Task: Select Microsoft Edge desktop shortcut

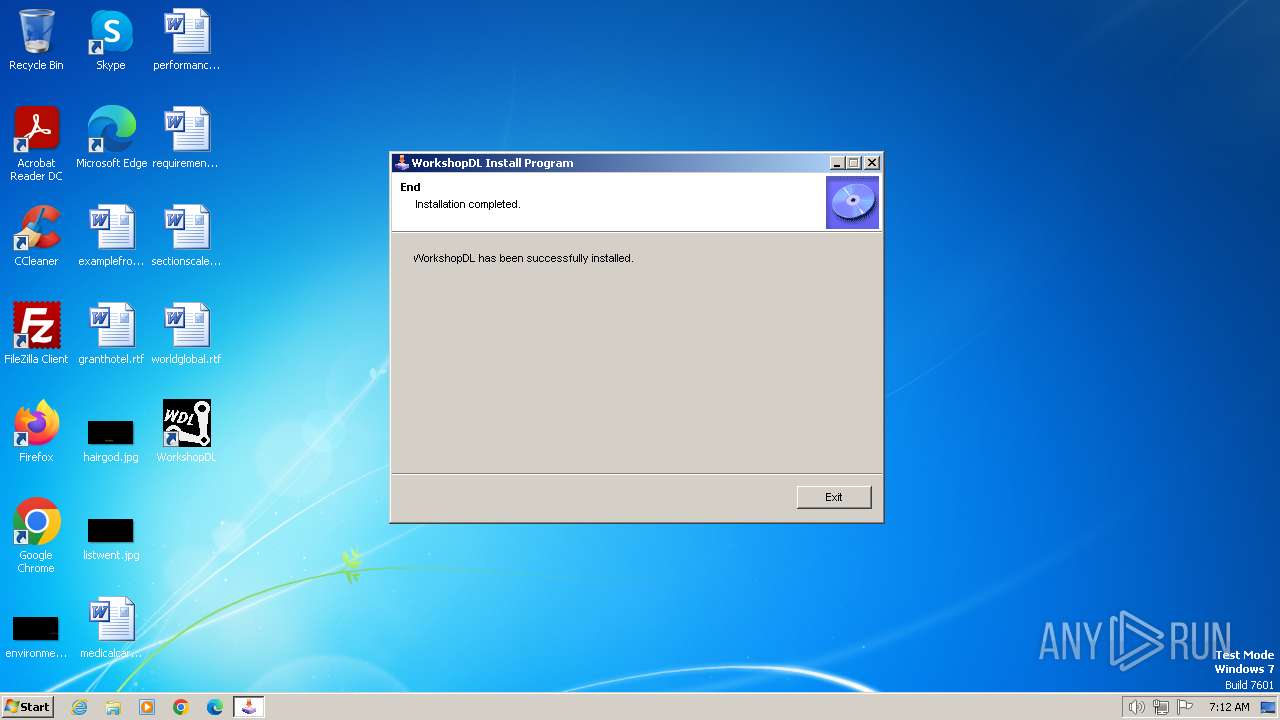Action: point(111,139)
